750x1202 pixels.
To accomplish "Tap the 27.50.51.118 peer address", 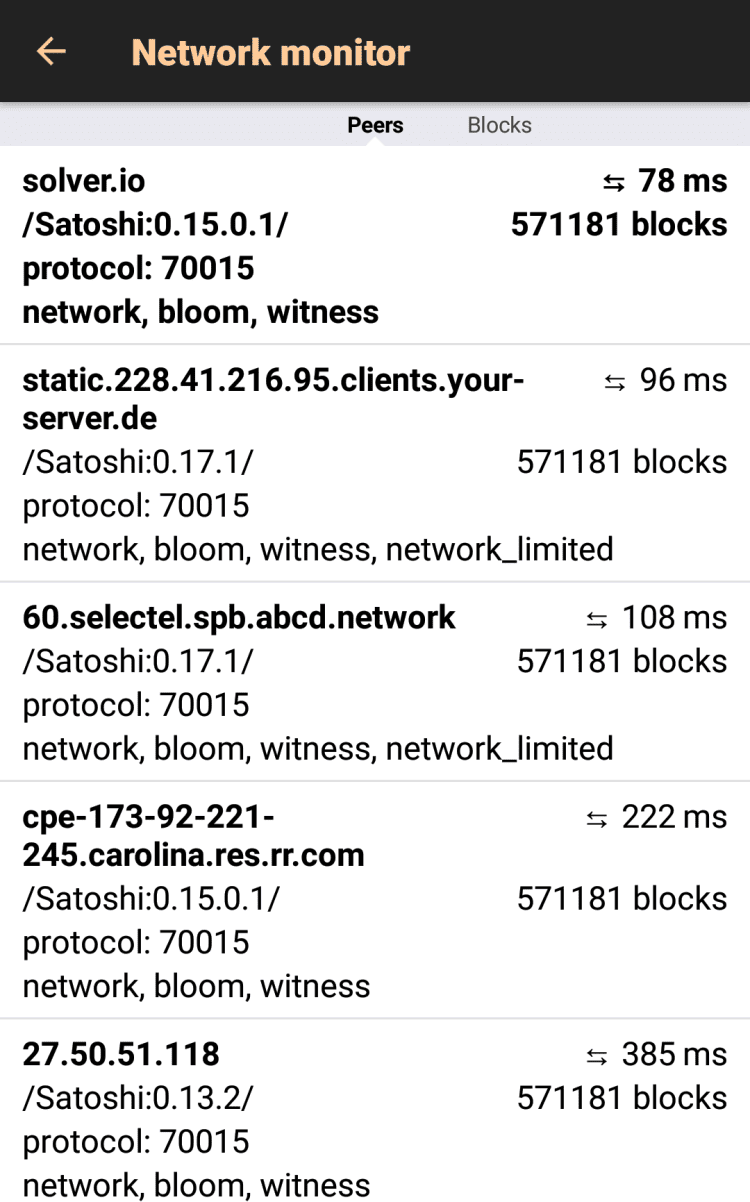I will click(121, 1054).
